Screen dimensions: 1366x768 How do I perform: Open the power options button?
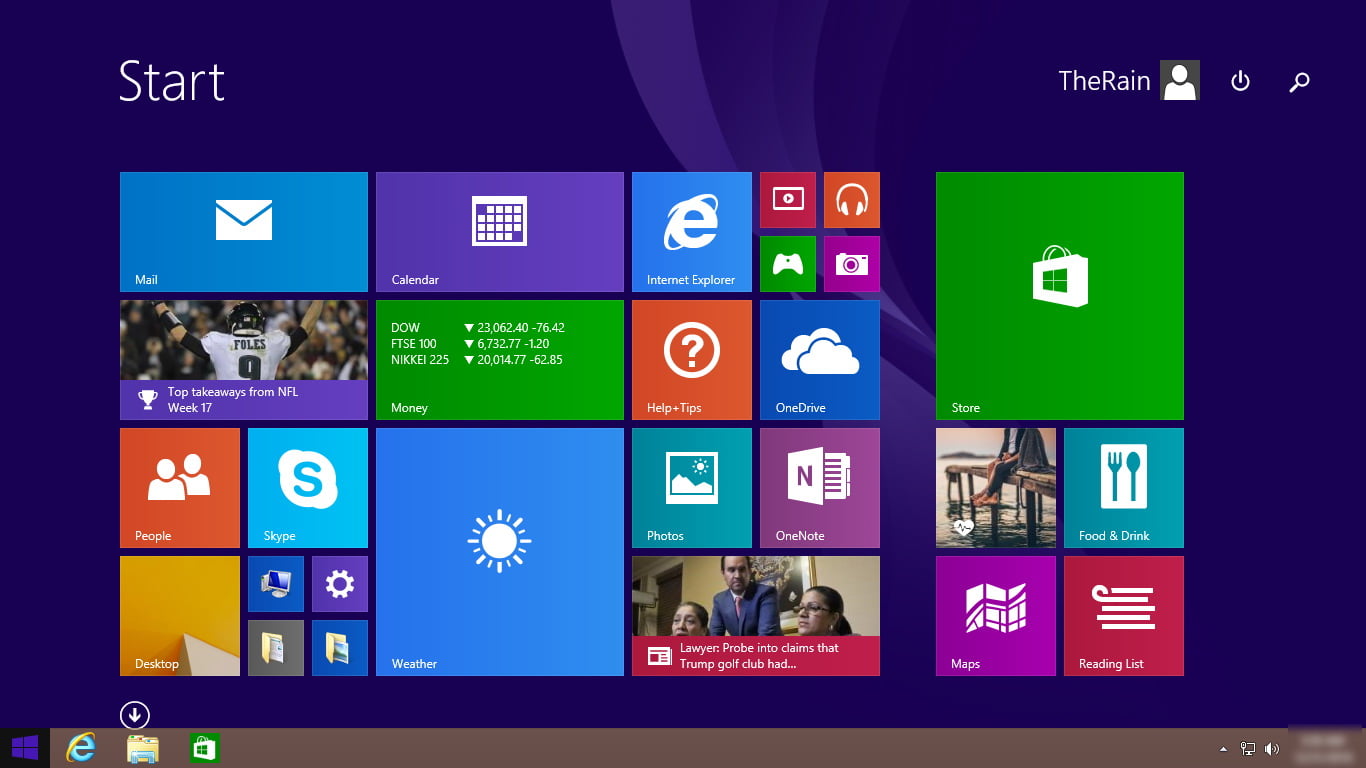[x=1240, y=81]
